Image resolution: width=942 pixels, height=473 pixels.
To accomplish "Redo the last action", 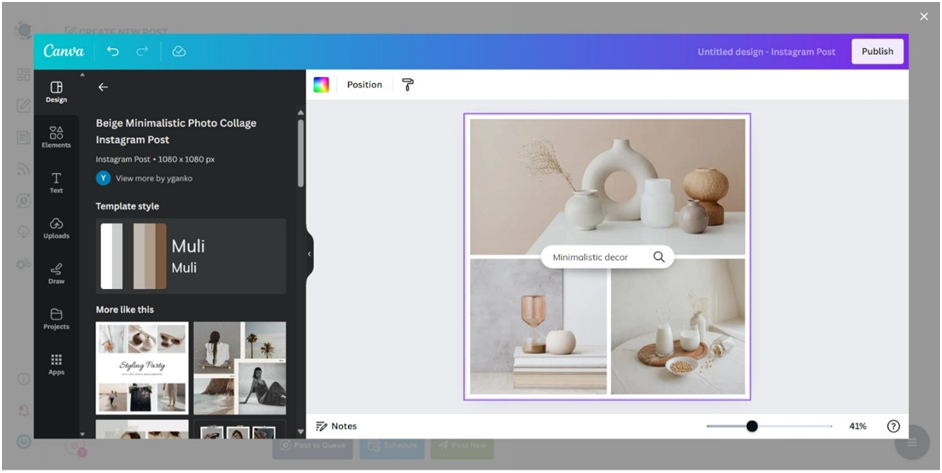I will 142,51.
